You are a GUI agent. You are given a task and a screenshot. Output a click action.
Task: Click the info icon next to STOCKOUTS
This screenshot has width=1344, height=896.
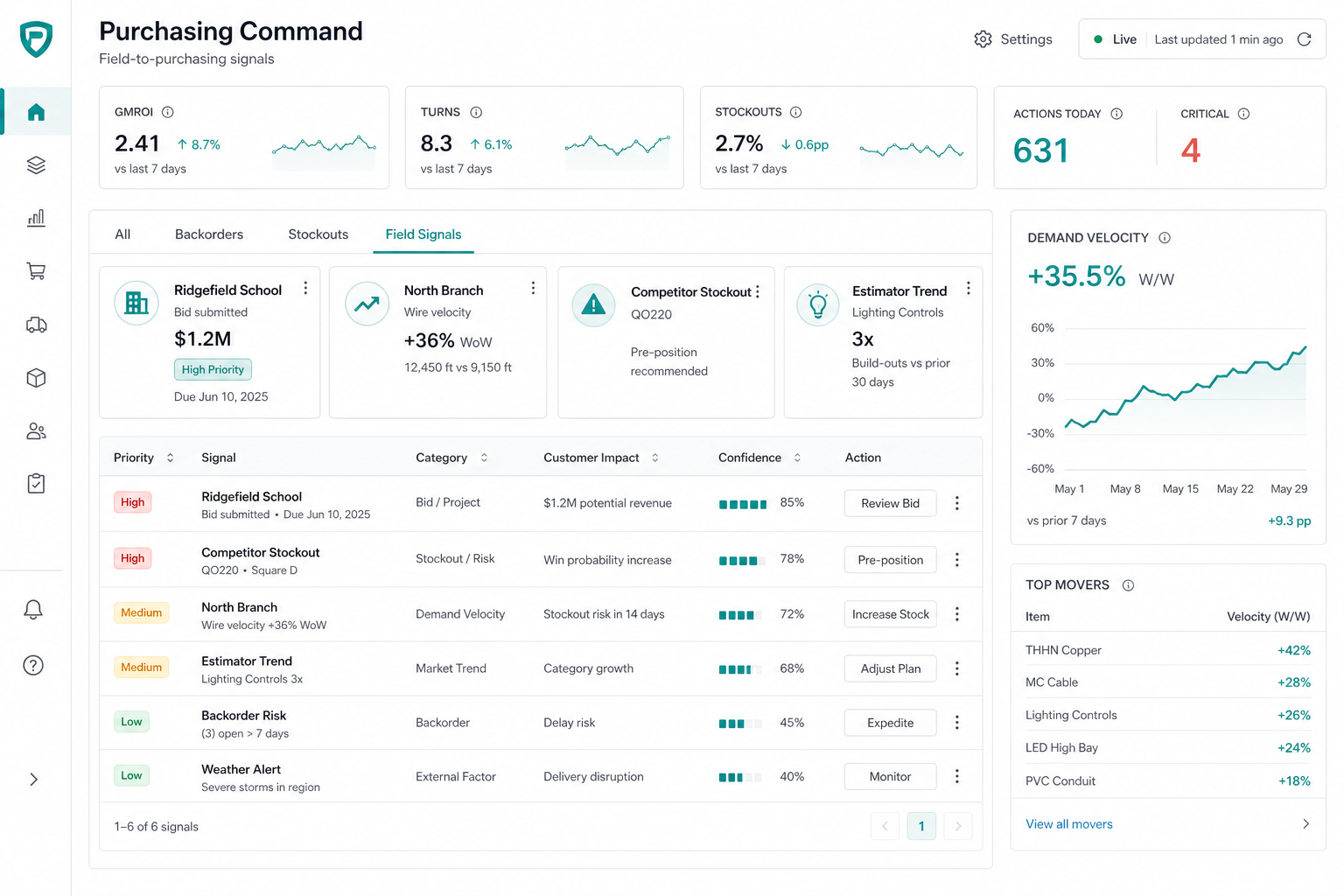pyautogui.click(x=796, y=112)
